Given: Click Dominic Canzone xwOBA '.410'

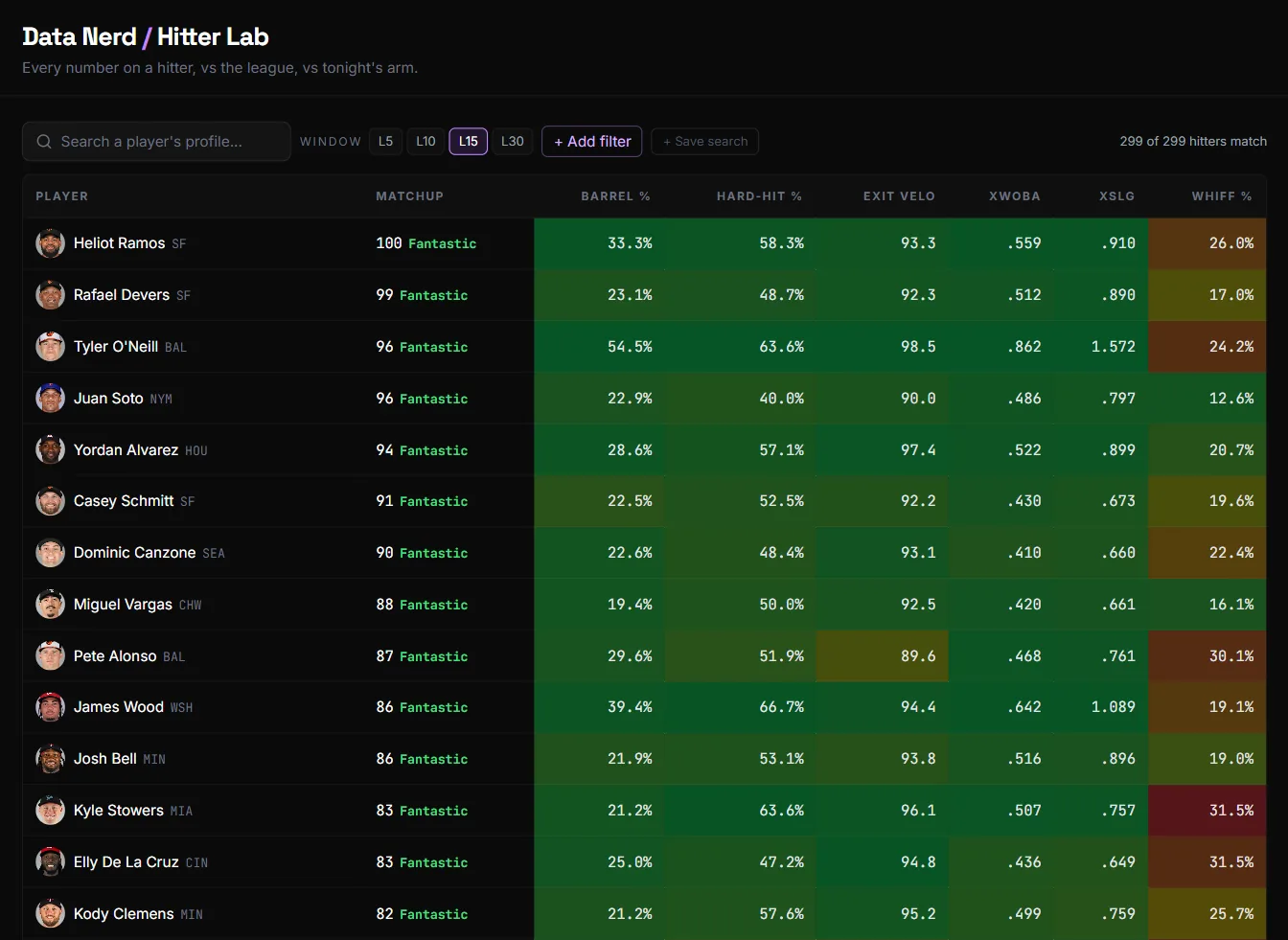Looking at the screenshot, I should coord(1023,553).
